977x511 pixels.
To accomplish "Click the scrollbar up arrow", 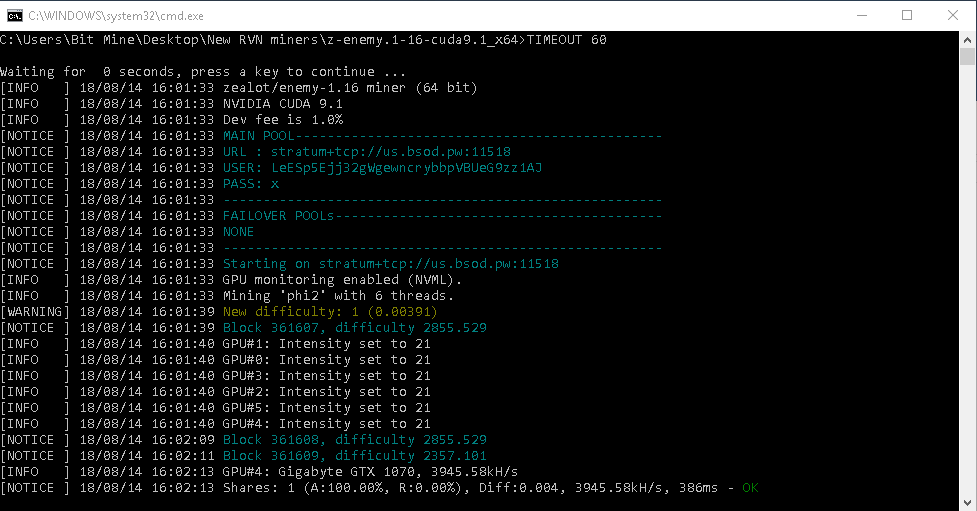I will click(x=967, y=39).
